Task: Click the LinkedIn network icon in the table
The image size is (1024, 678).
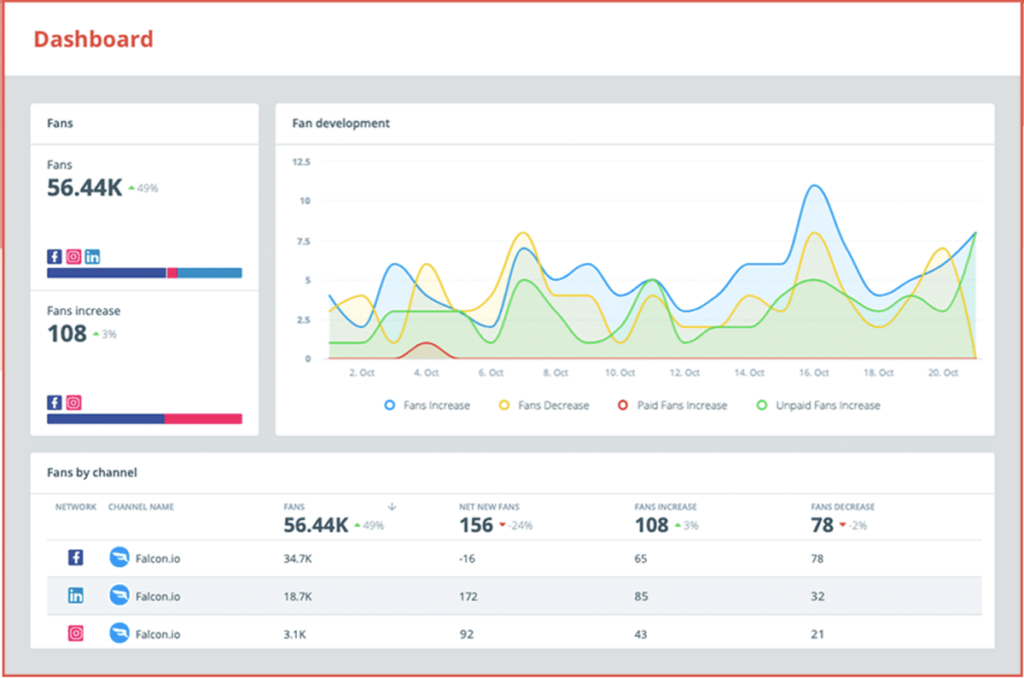Action: [76, 596]
